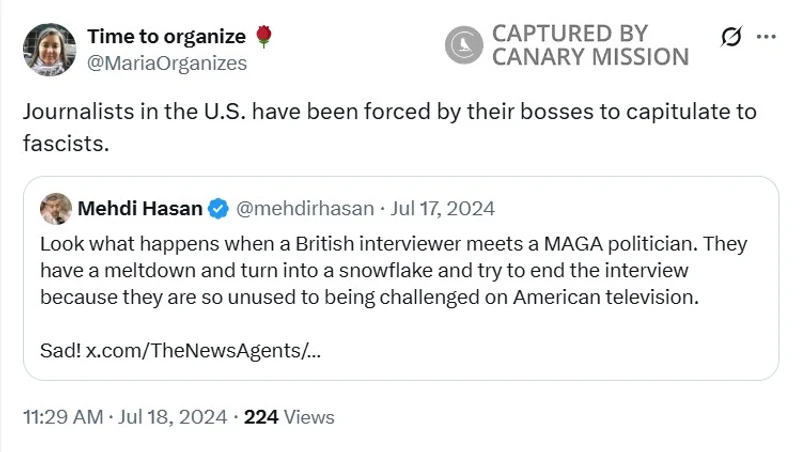Open Mehdi Hasan's small avatar
This screenshot has height=452, width=800.
click(56, 209)
